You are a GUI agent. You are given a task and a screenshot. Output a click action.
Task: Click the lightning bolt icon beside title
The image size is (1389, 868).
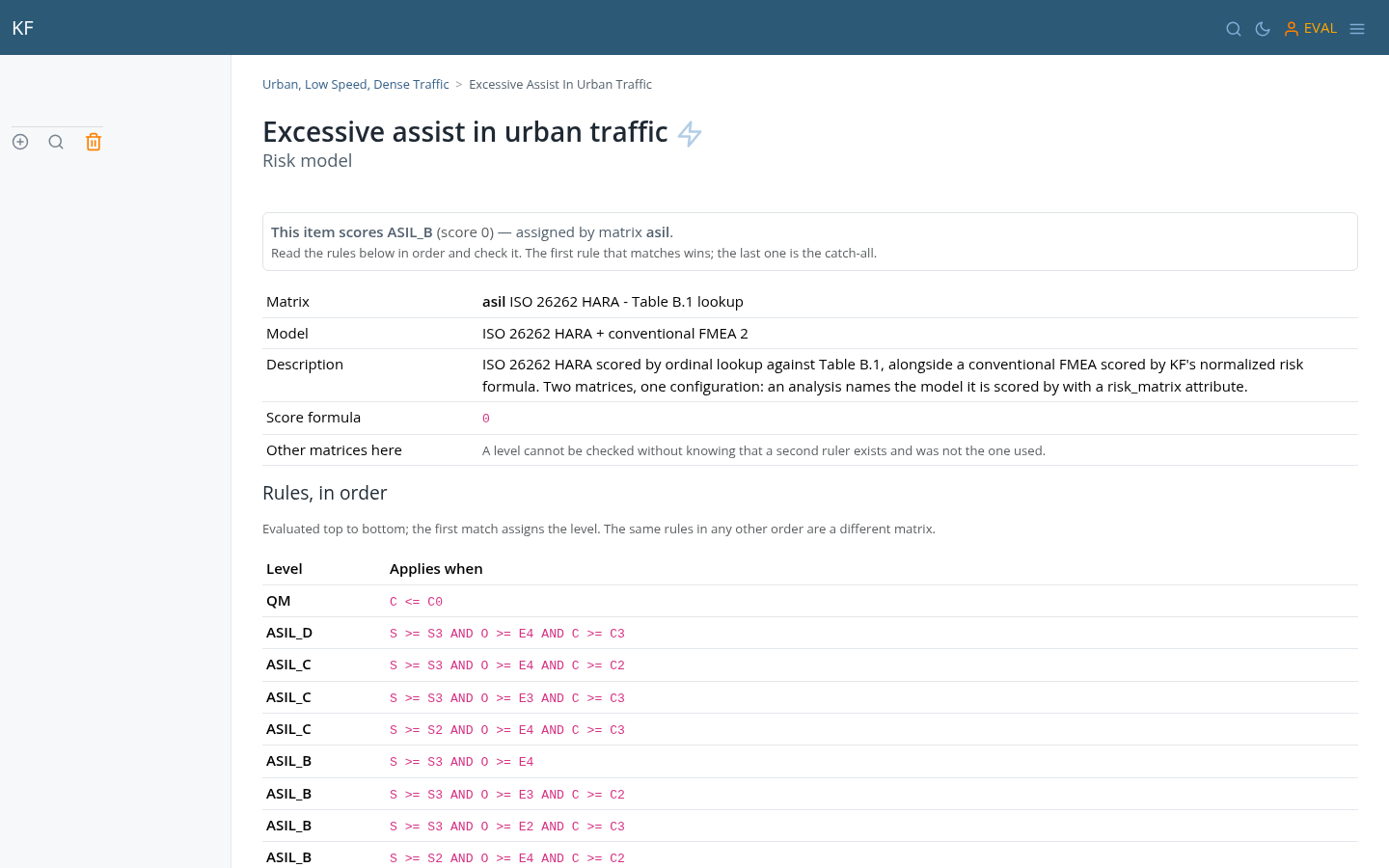690,133
